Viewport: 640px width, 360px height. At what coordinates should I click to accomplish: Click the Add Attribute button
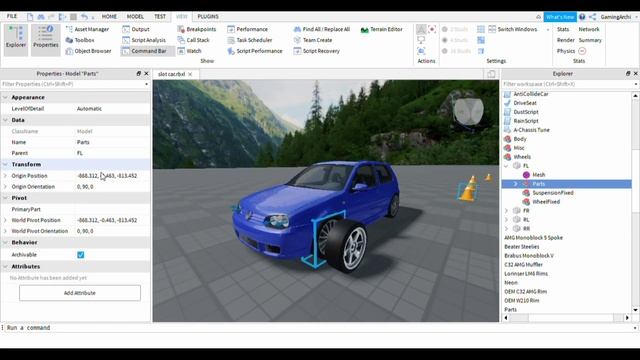click(x=80, y=293)
